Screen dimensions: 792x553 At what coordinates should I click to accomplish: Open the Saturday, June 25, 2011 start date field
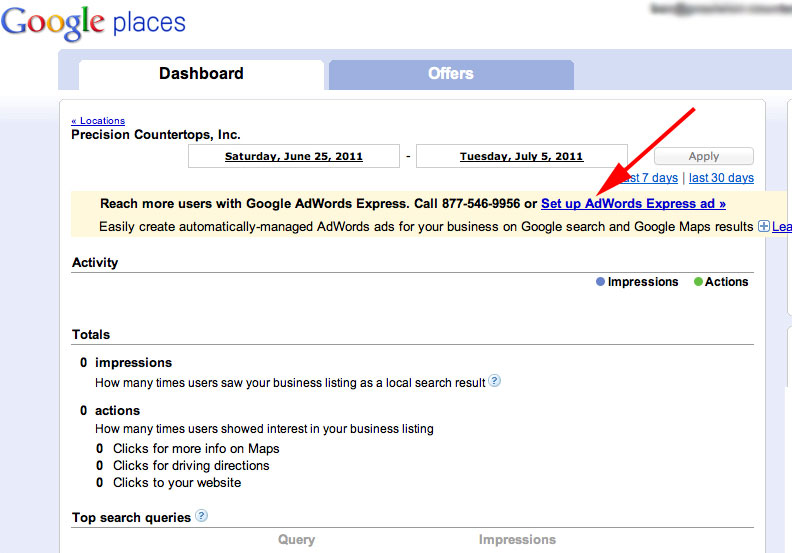(x=293, y=156)
